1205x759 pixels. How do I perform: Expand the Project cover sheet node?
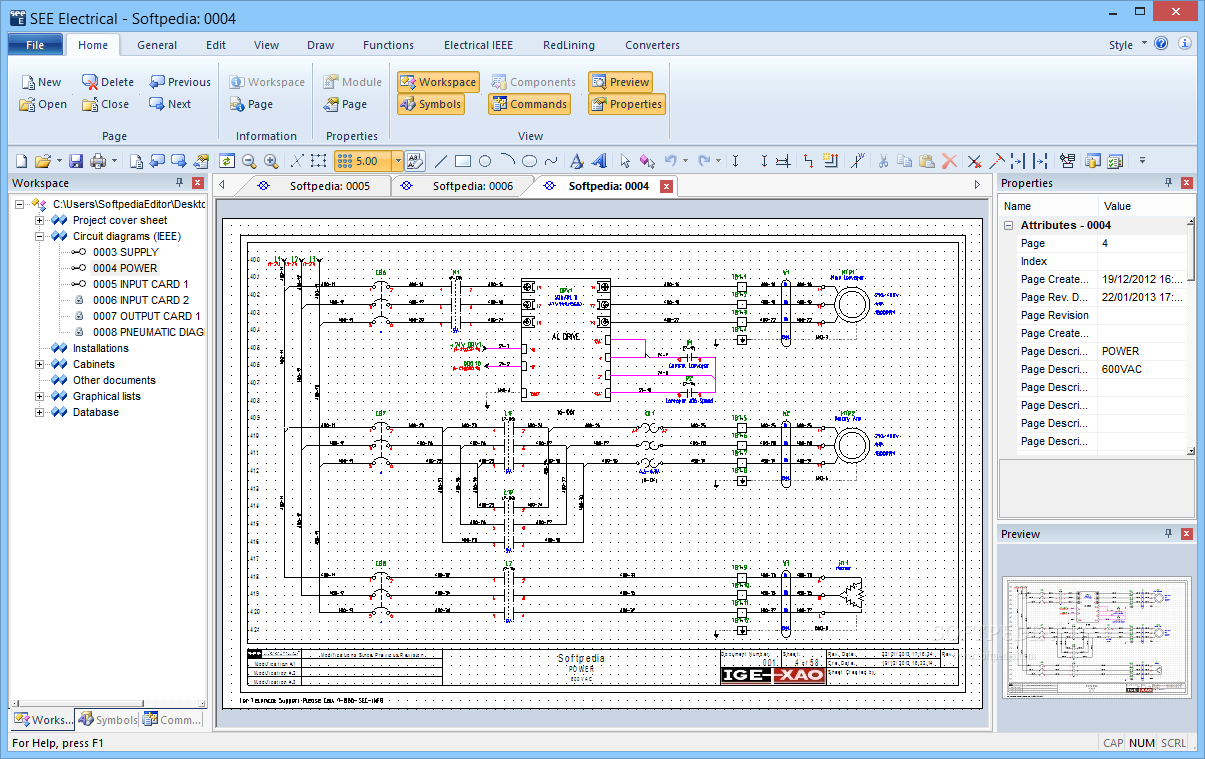coord(41,220)
